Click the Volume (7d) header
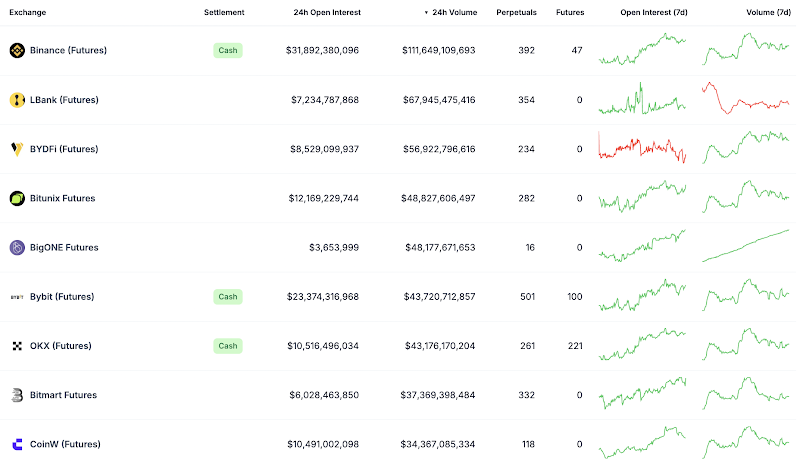The image size is (800, 466). coord(768,12)
